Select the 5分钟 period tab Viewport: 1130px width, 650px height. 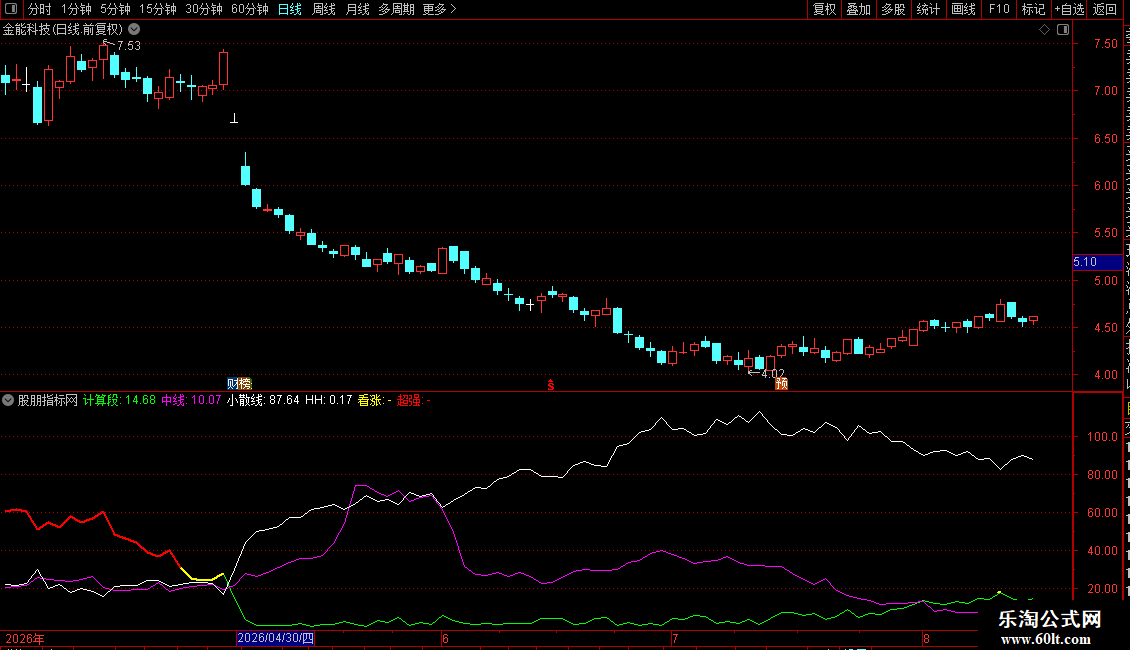click(x=115, y=9)
